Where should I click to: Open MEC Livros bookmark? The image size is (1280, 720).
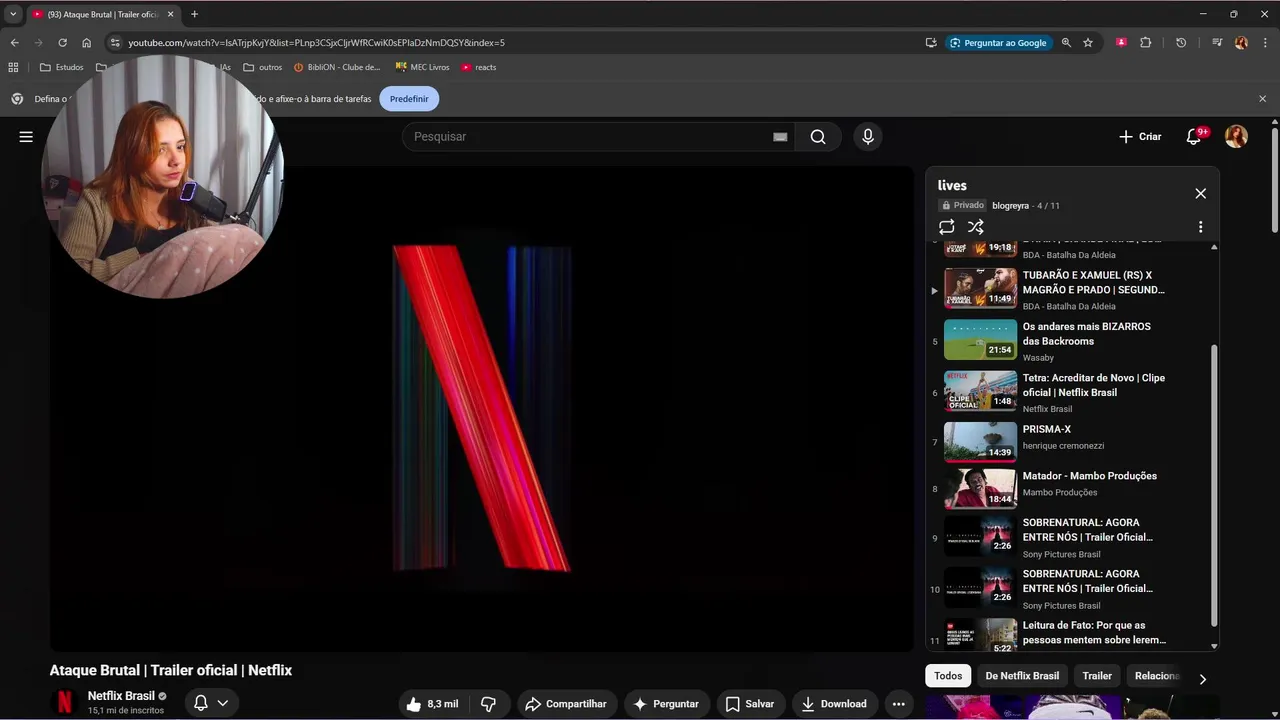pos(422,67)
